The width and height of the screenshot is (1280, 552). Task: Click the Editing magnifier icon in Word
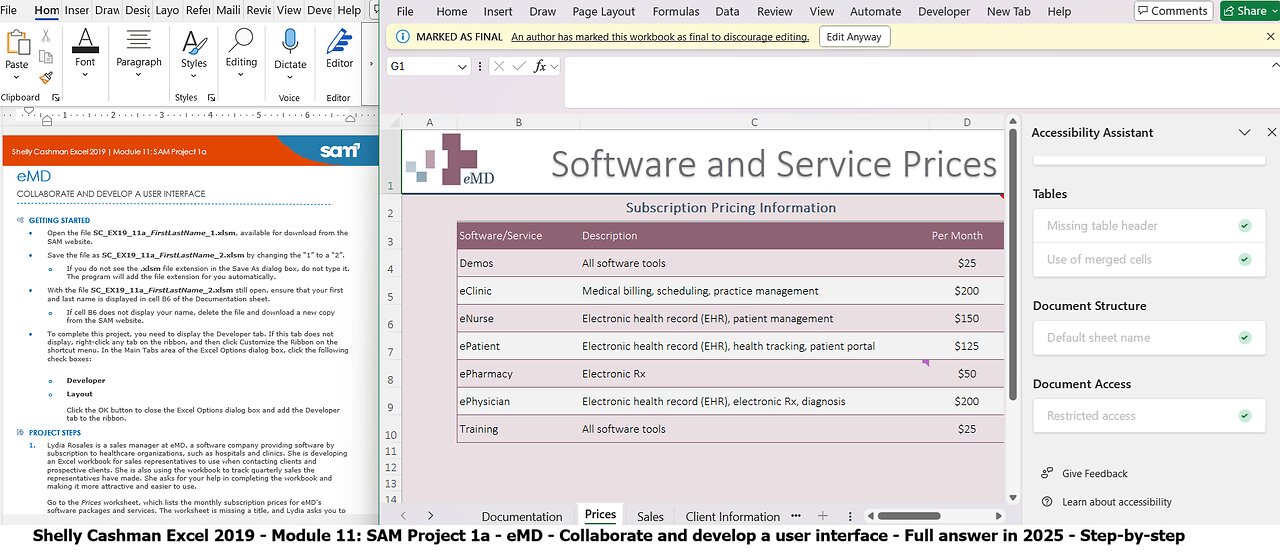click(241, 40)
